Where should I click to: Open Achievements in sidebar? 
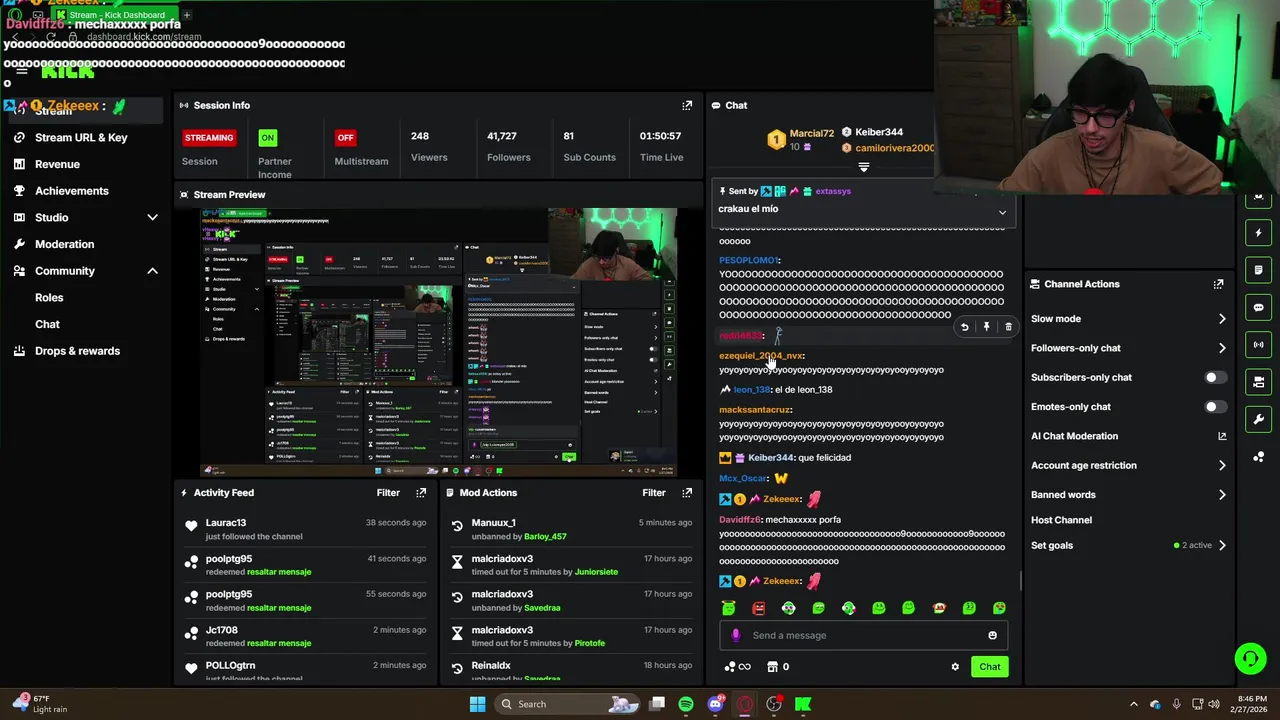[x=72, y=191]
